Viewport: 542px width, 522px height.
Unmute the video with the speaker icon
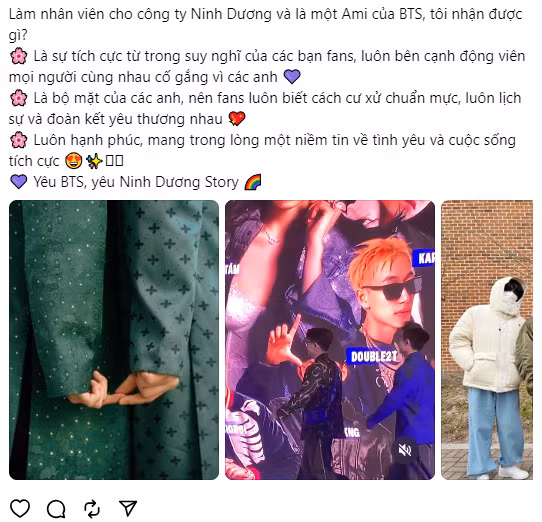pos(404,450)
